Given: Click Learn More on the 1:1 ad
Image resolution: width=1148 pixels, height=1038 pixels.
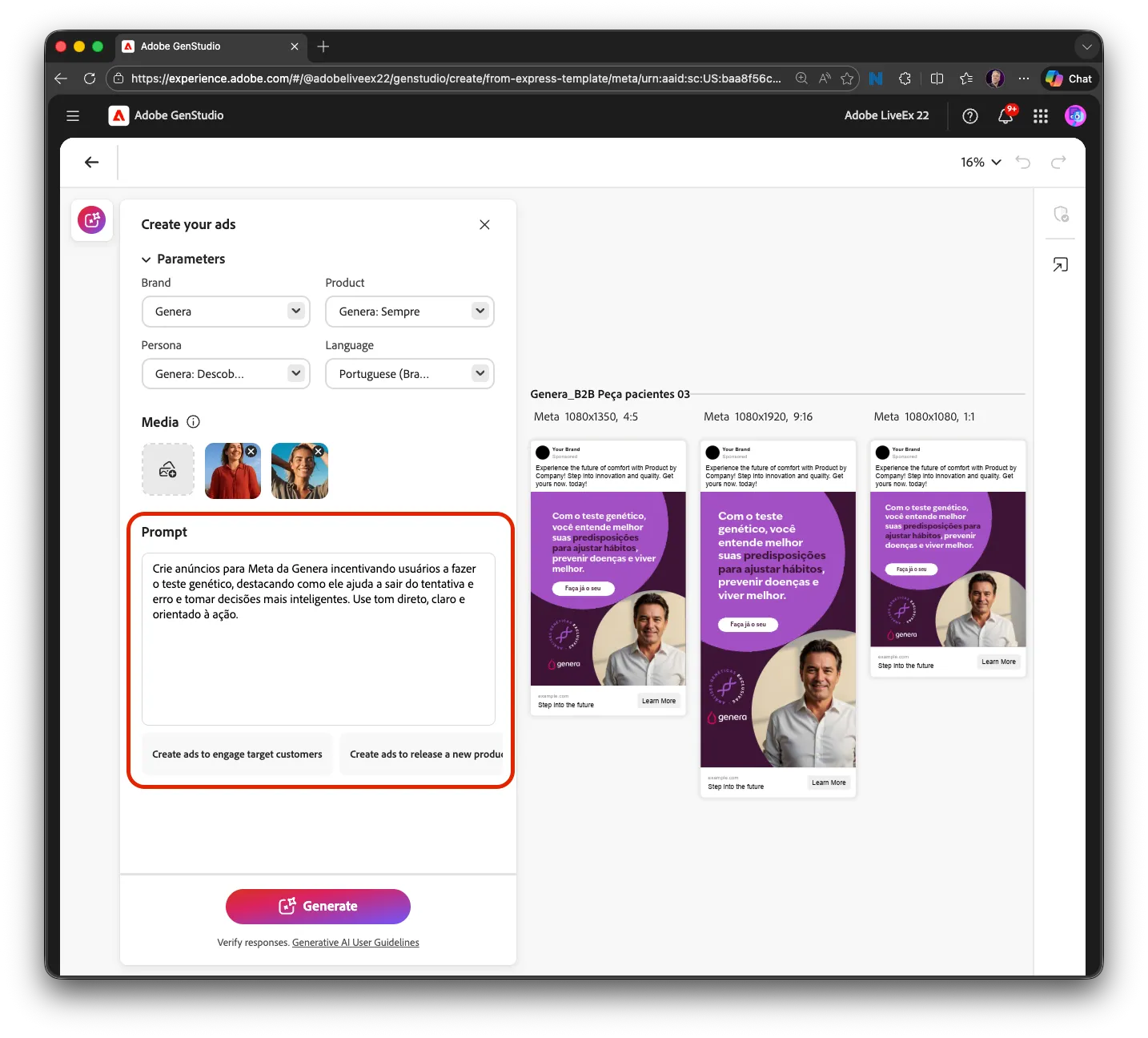Looking at the screenshot, I should tap(998, 662).
